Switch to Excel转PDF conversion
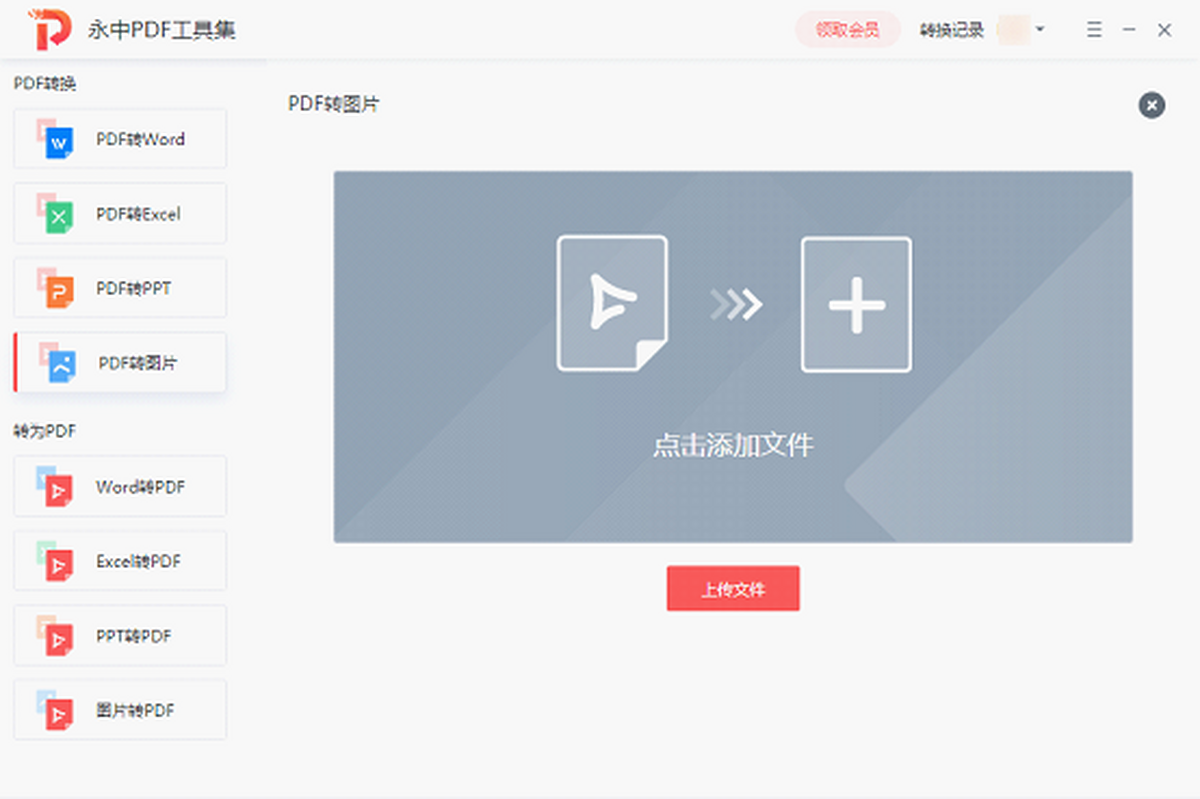Viewport: 1200px width, 799px height. pyautogui.click(x=138, y=562)
